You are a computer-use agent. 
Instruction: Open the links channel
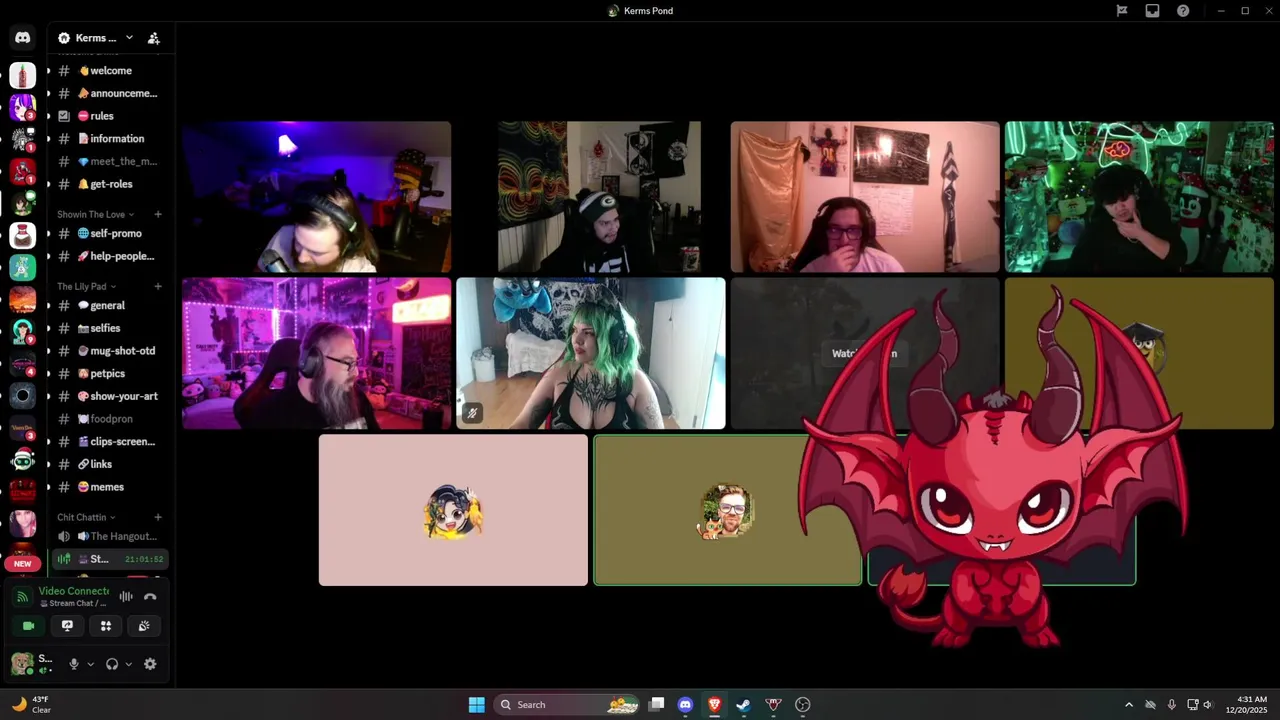[109, 464]
